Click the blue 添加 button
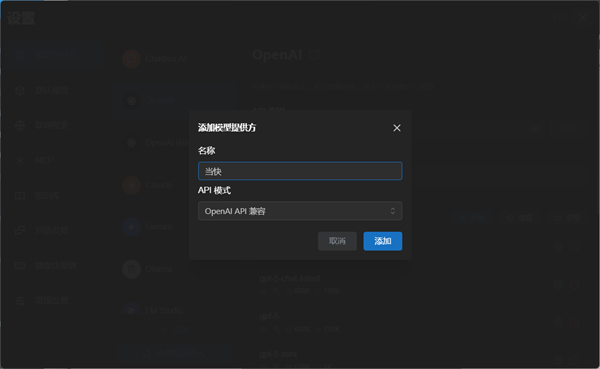Image resolution: width=600 pixels, height=369 pixels. (x=383, y=241)
